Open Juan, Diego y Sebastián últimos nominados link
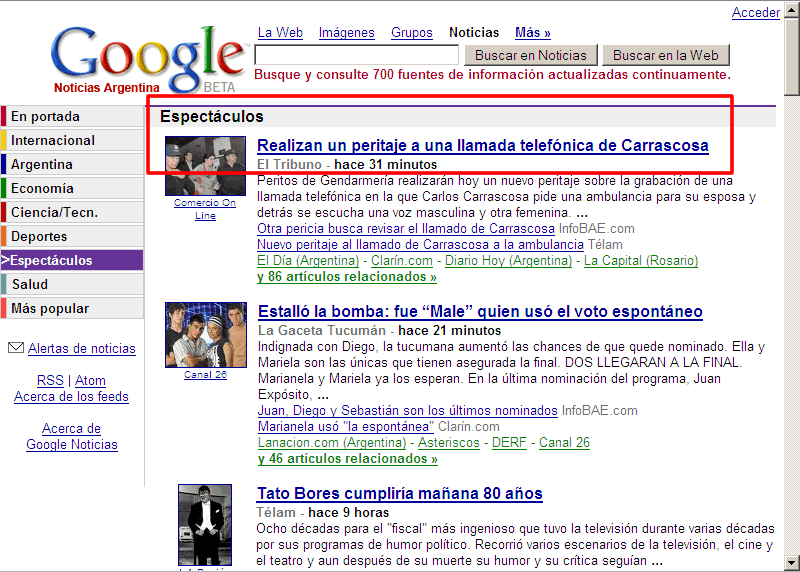The height and width of the screenshot is (572, 800). (408, 411)
